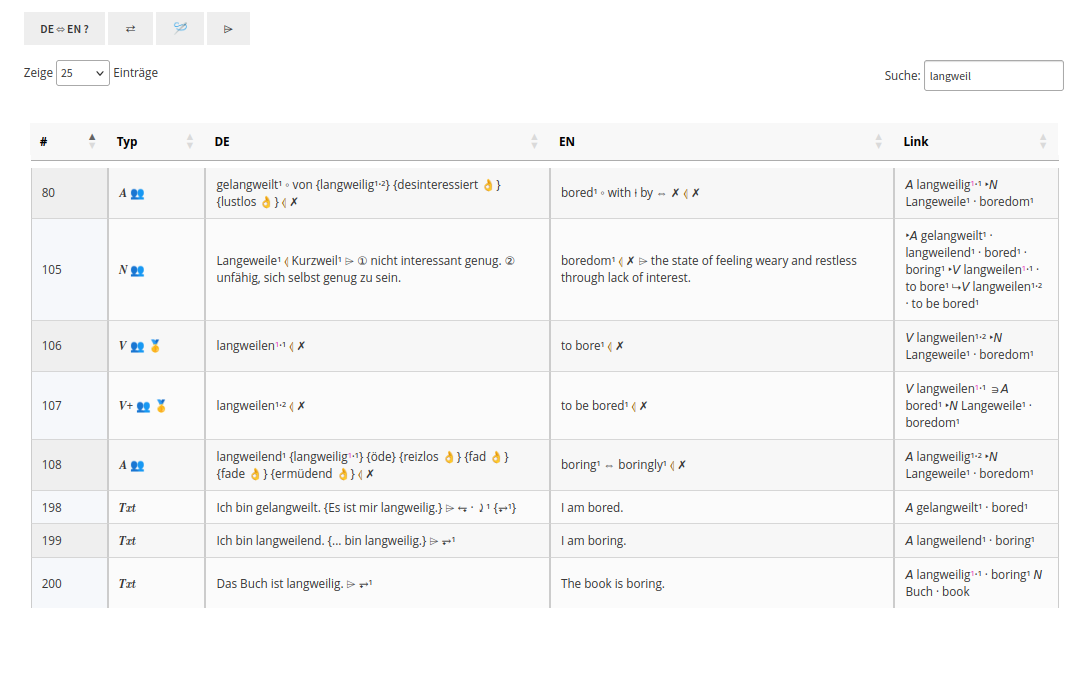Open the entries count dropdown showing 25
This screenshot has width=1080, height=680.
tap(83, 73)
